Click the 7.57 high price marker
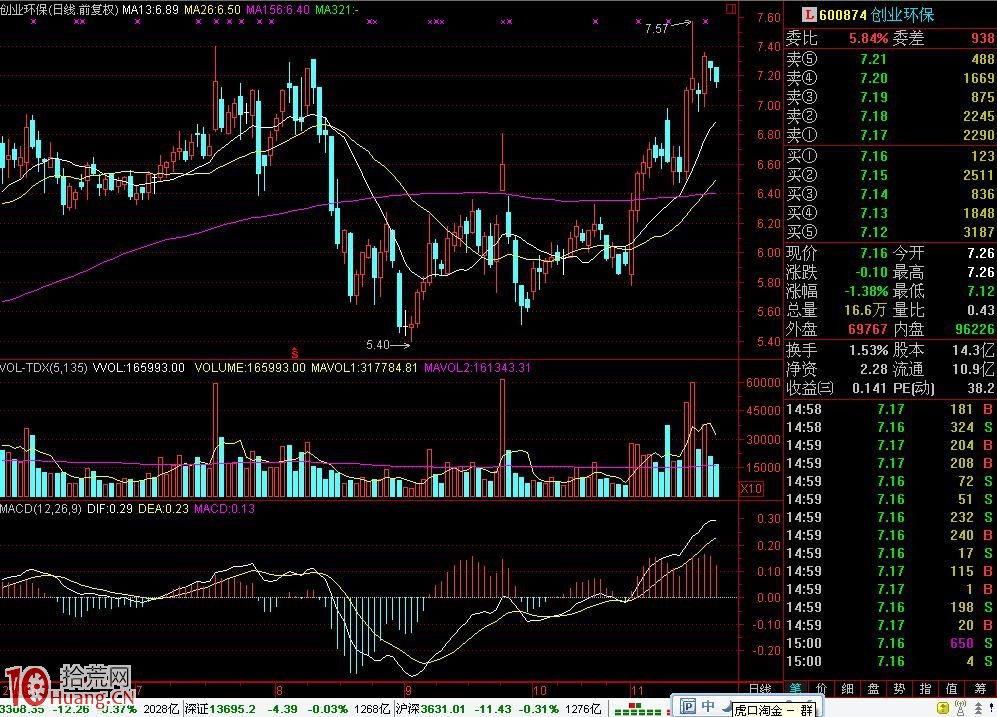 pyautogui.click(x=656, y=30)
